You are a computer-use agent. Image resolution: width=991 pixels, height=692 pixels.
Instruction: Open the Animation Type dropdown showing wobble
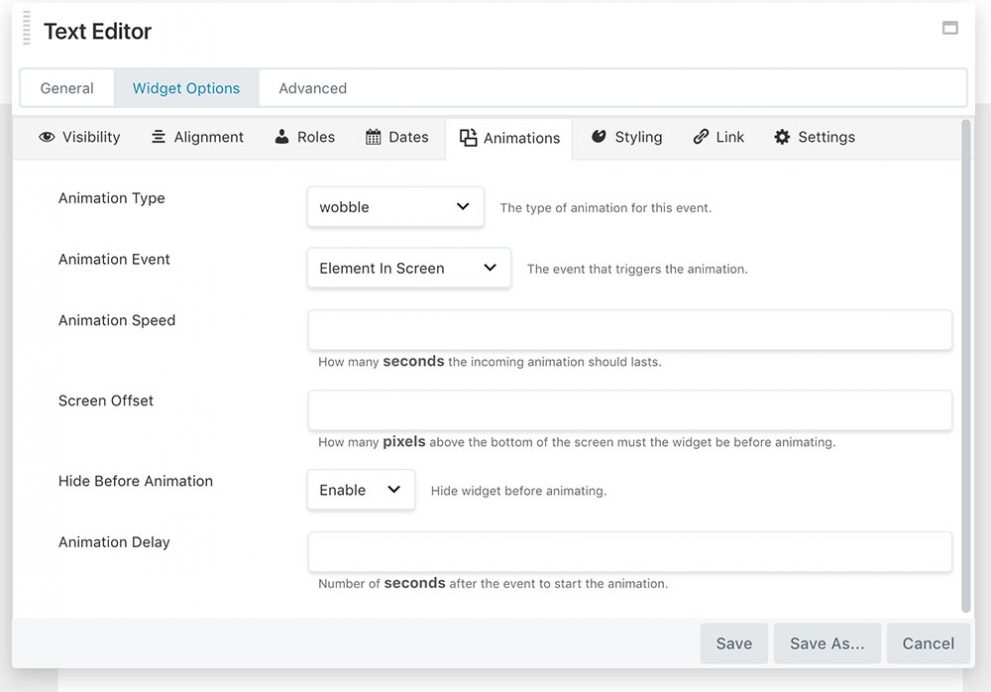pos(394,206)
